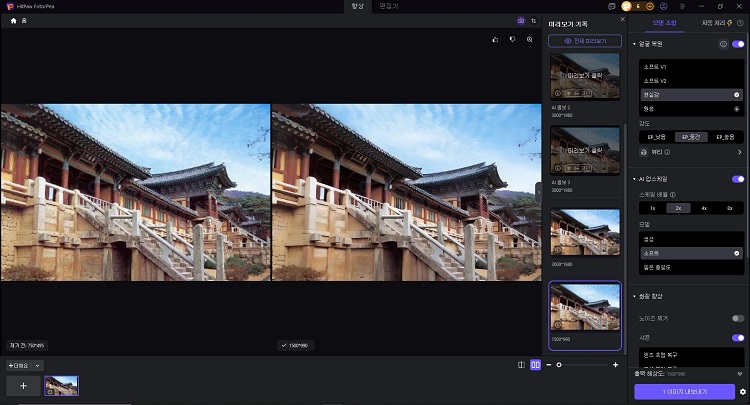Collapse the side panel with the edge arrow handle

tap(539, 192)
